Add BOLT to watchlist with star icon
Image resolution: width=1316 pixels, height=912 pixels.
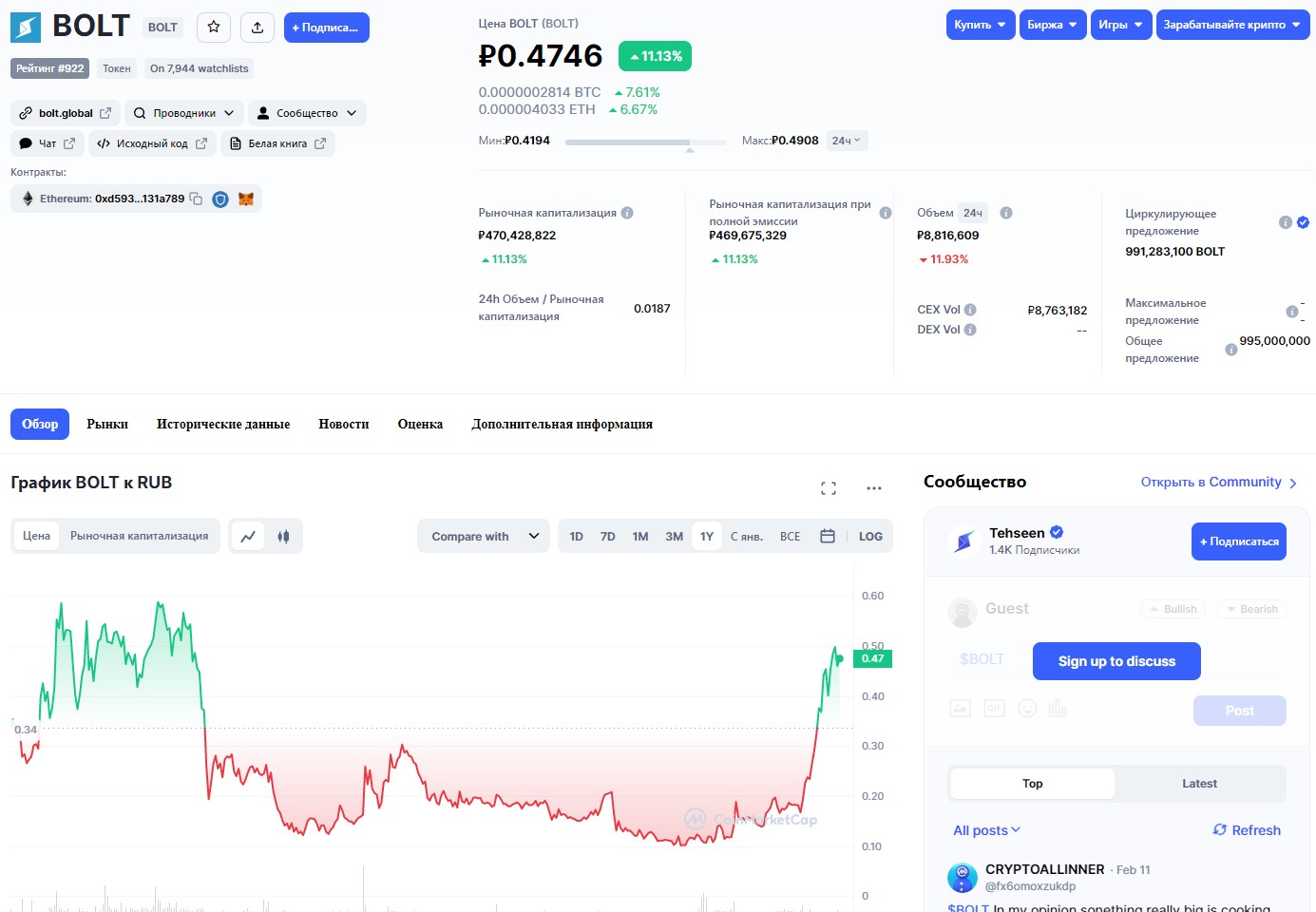tap(214, 27)
